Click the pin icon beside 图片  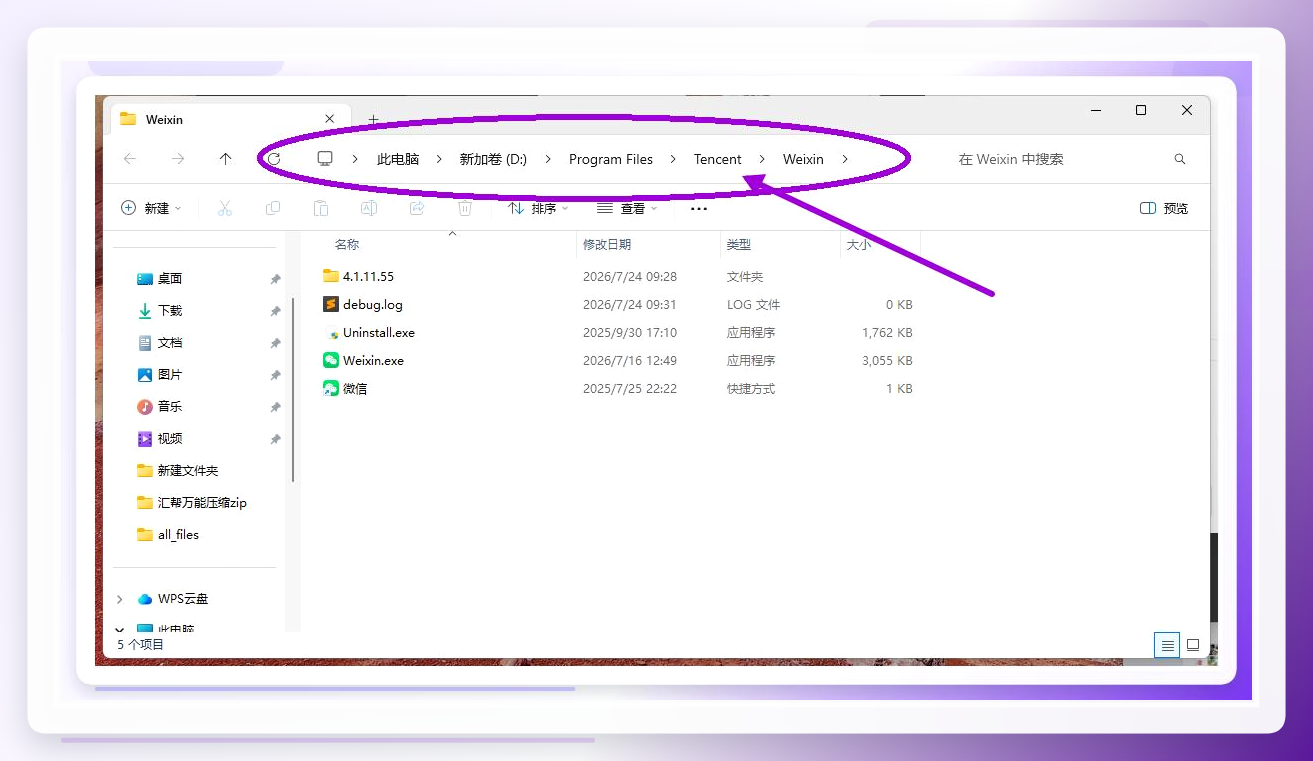point(275,375)
